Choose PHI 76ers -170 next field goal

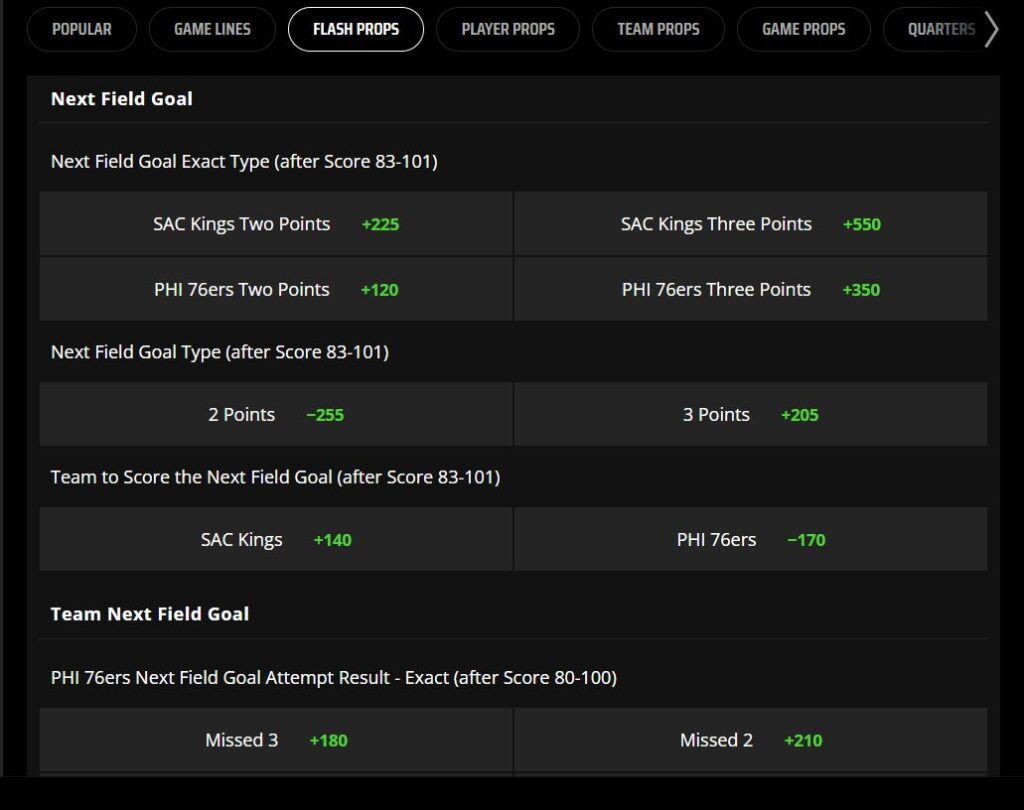(x=751, y=540)
